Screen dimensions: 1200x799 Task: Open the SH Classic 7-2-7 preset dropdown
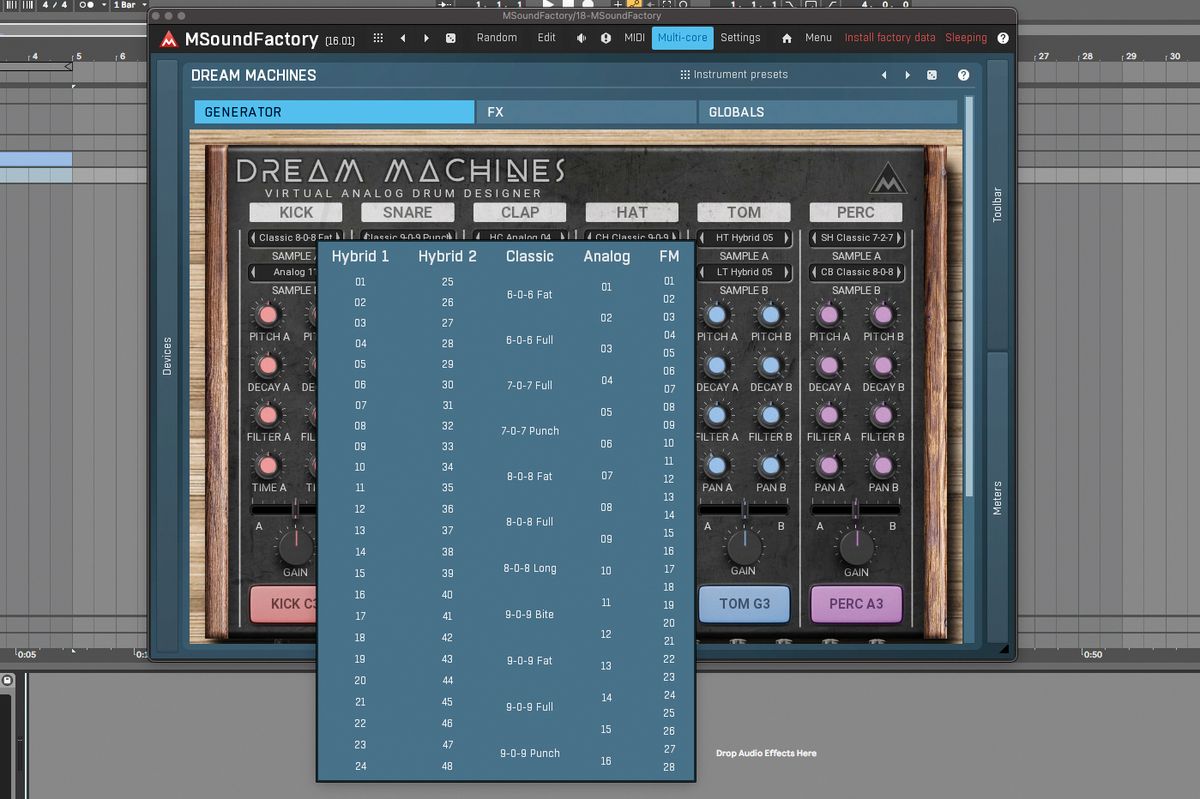(x=856, y=238)
